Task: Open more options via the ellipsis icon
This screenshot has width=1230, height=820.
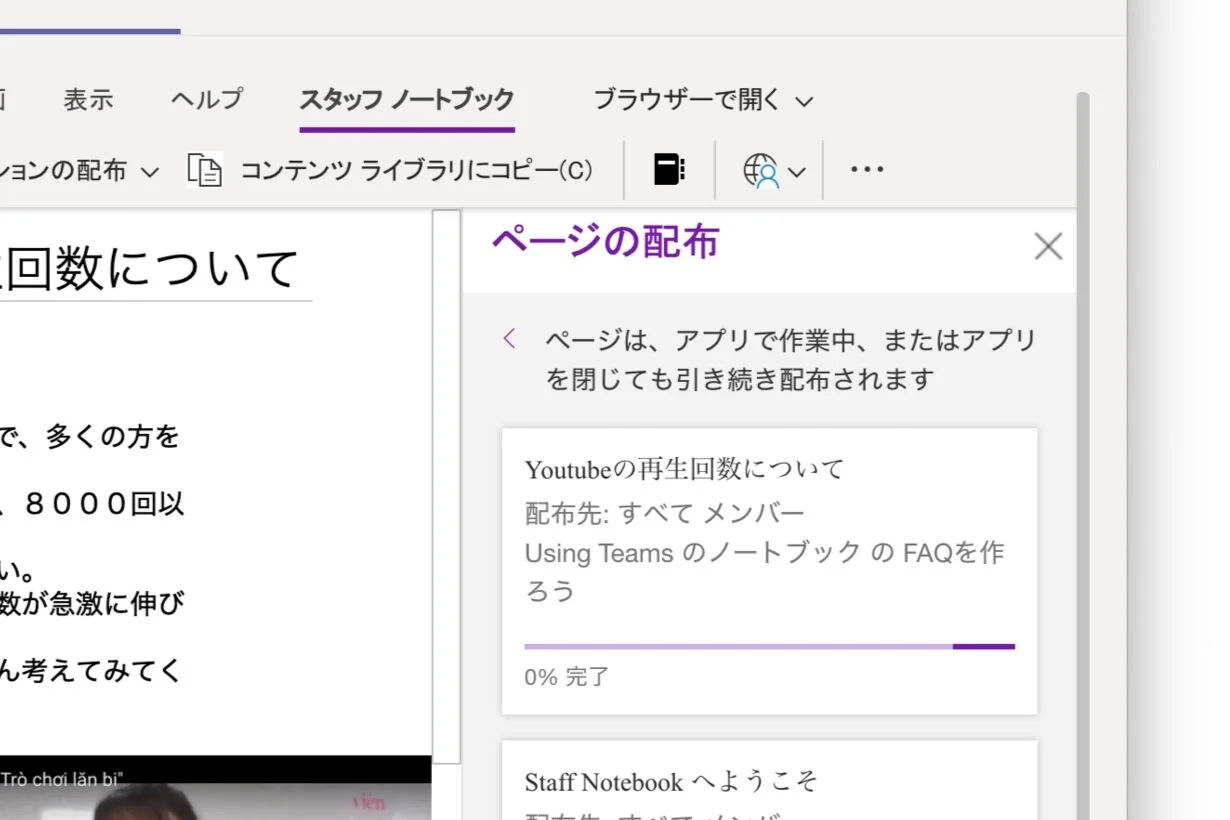Action: tap(866, 170)
